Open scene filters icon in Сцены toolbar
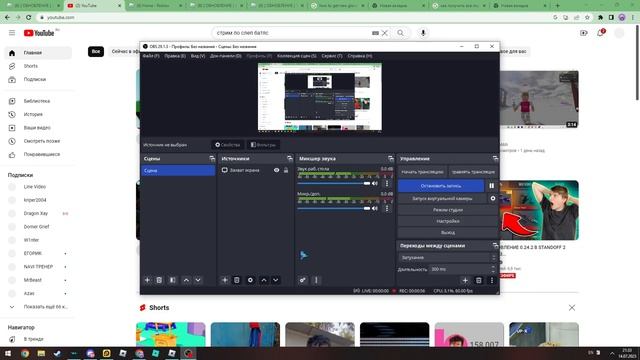Screen dimensions: 640x360 (x=173, y=280)
